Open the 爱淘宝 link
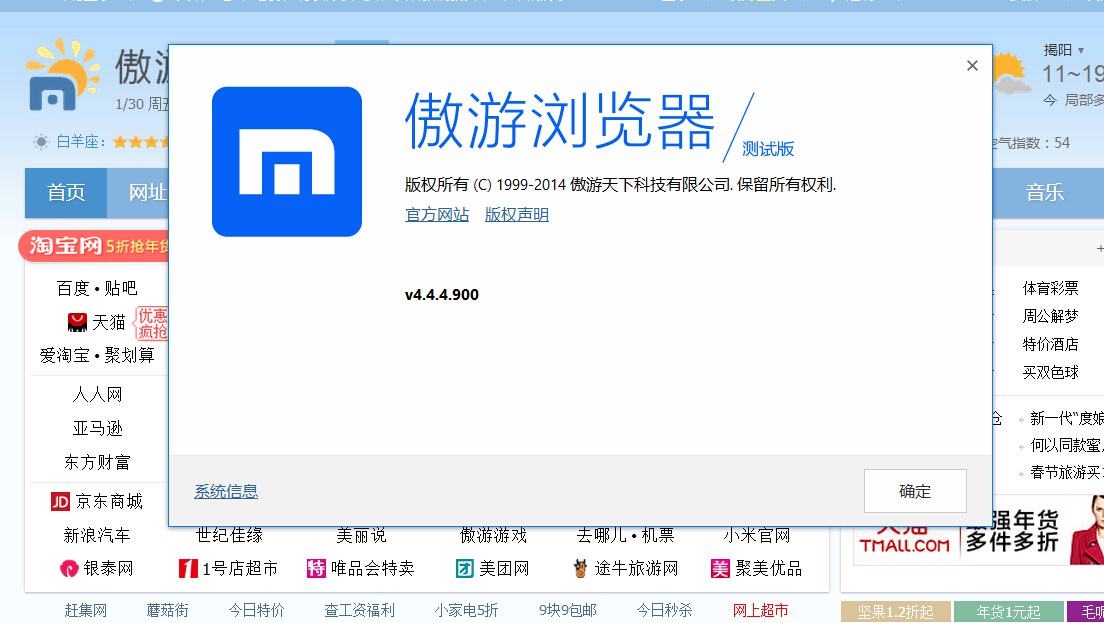Viewport: 1104px width, 623px height. 65,355
